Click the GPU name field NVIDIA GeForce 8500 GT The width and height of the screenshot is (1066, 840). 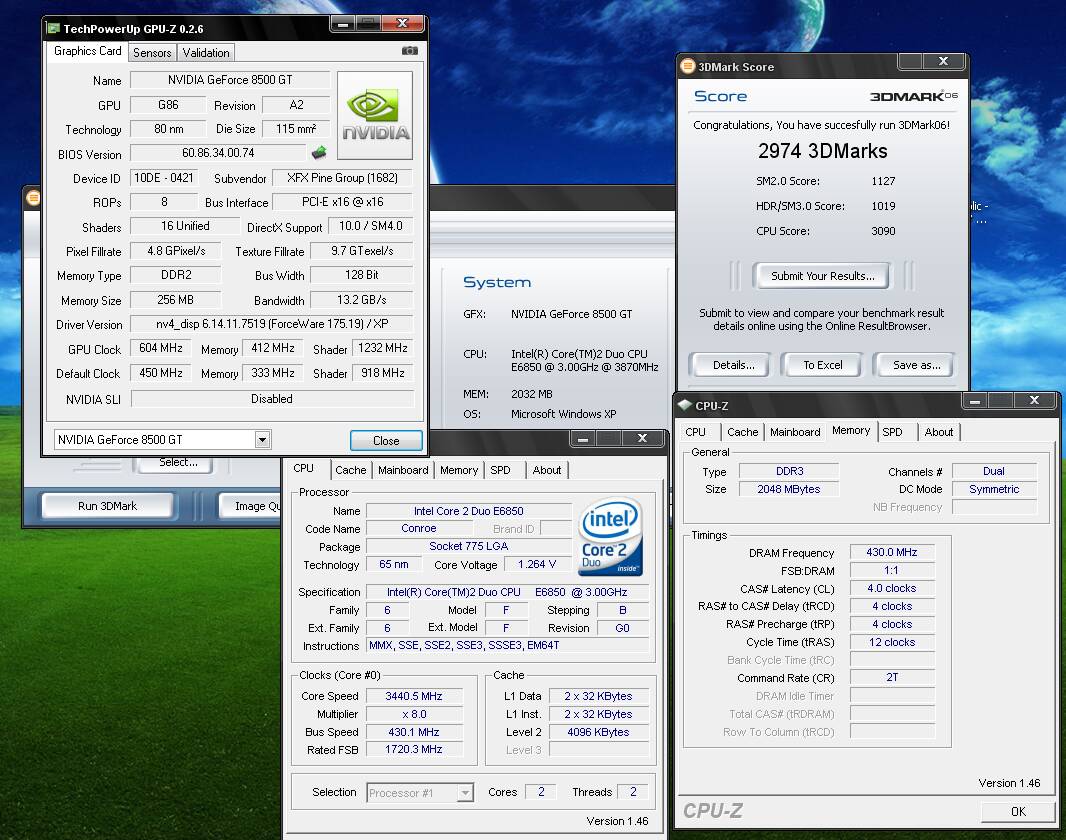pos(230,80)
